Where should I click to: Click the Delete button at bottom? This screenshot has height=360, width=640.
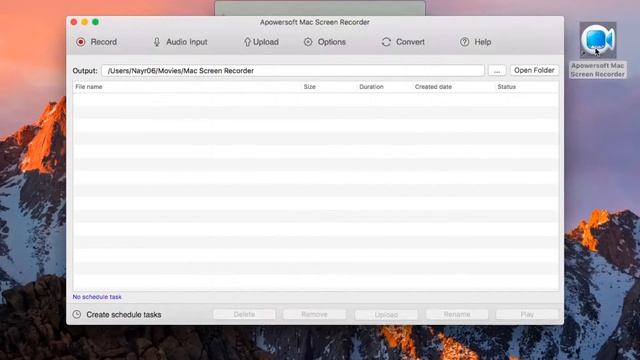pyautogui.click(x=244, y=314)
